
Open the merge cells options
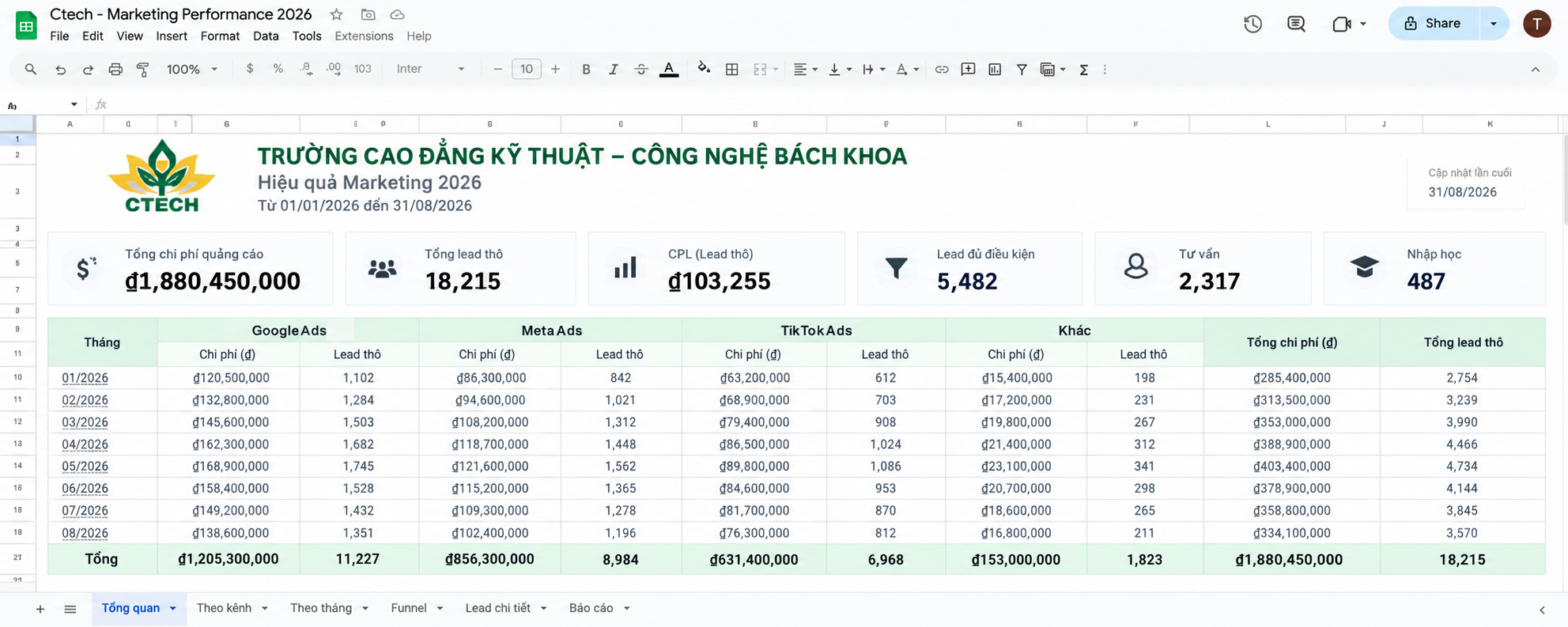[x=765, y=70]
